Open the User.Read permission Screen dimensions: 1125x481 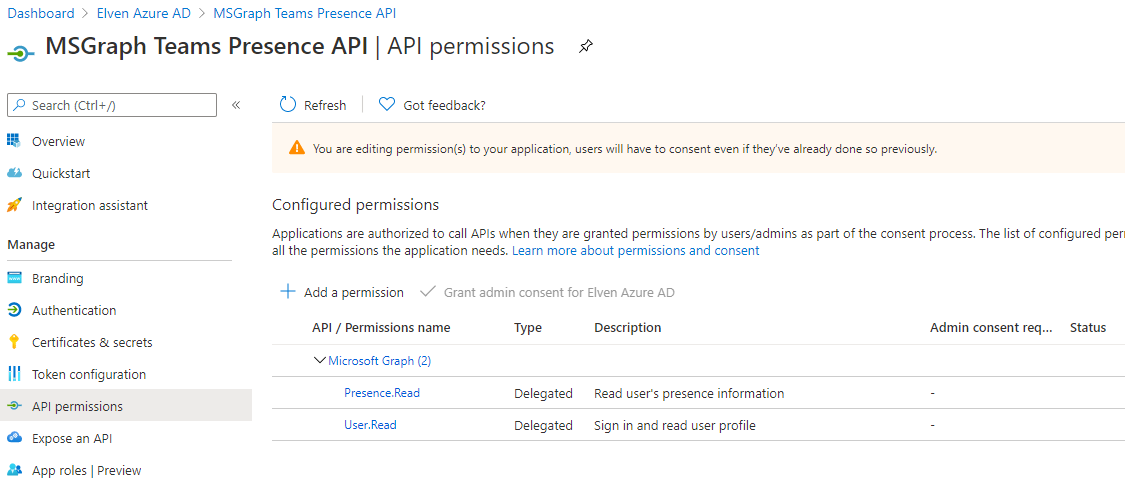pos(370,424)
